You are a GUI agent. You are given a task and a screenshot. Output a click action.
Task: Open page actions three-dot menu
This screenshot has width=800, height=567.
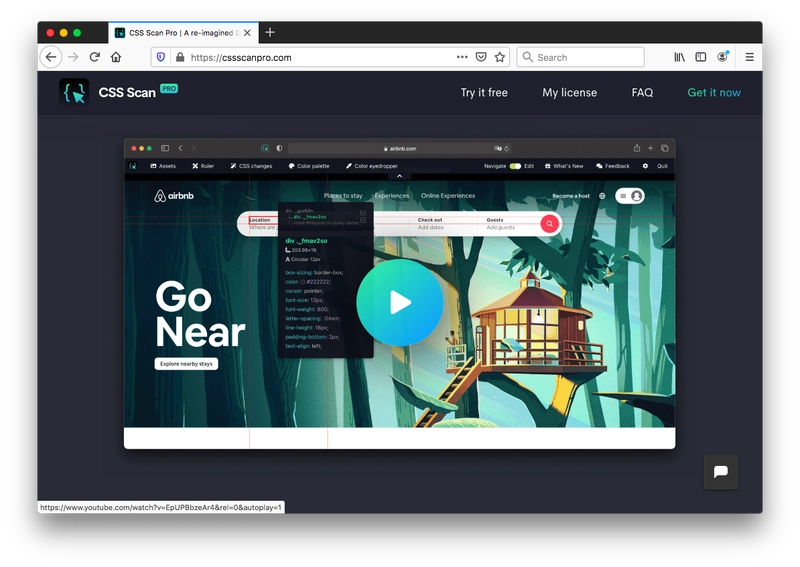click(462, 57)
